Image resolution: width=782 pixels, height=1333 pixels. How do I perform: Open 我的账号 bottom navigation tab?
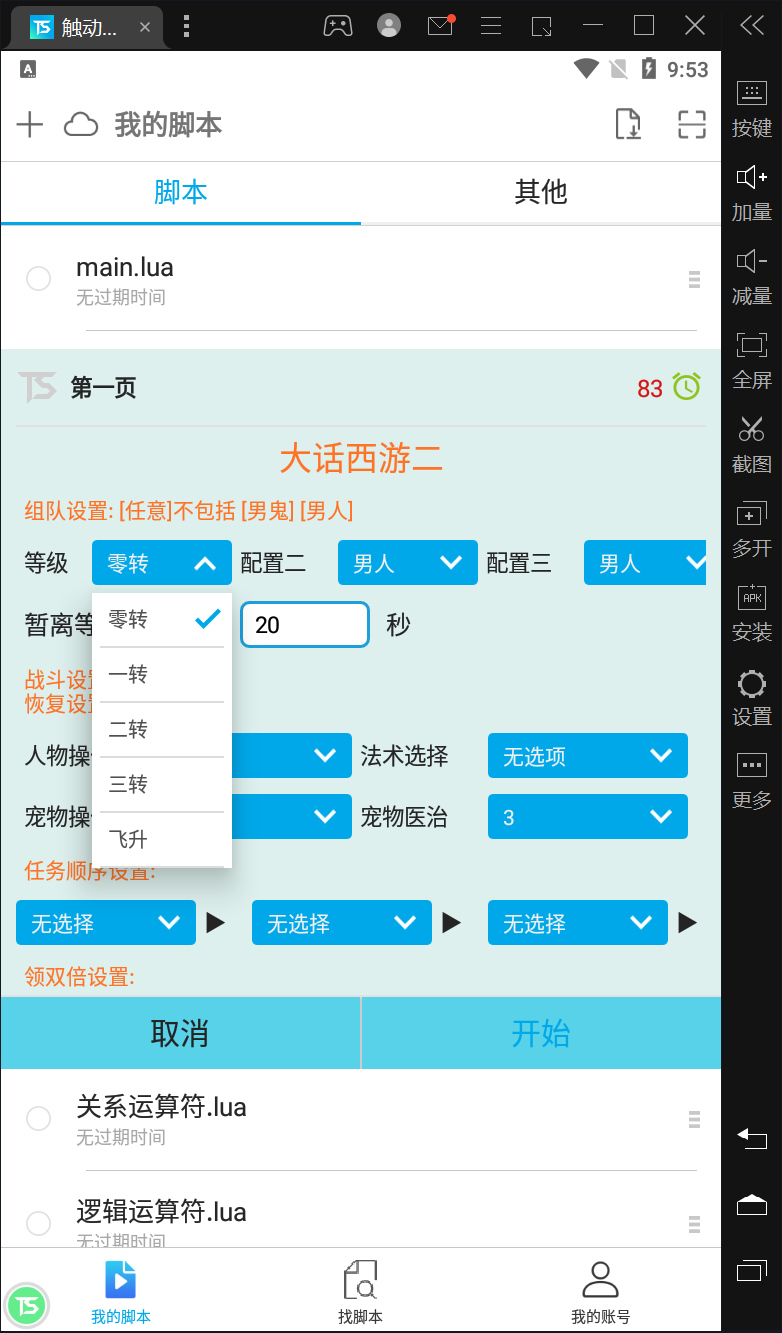click(600, 1291)
